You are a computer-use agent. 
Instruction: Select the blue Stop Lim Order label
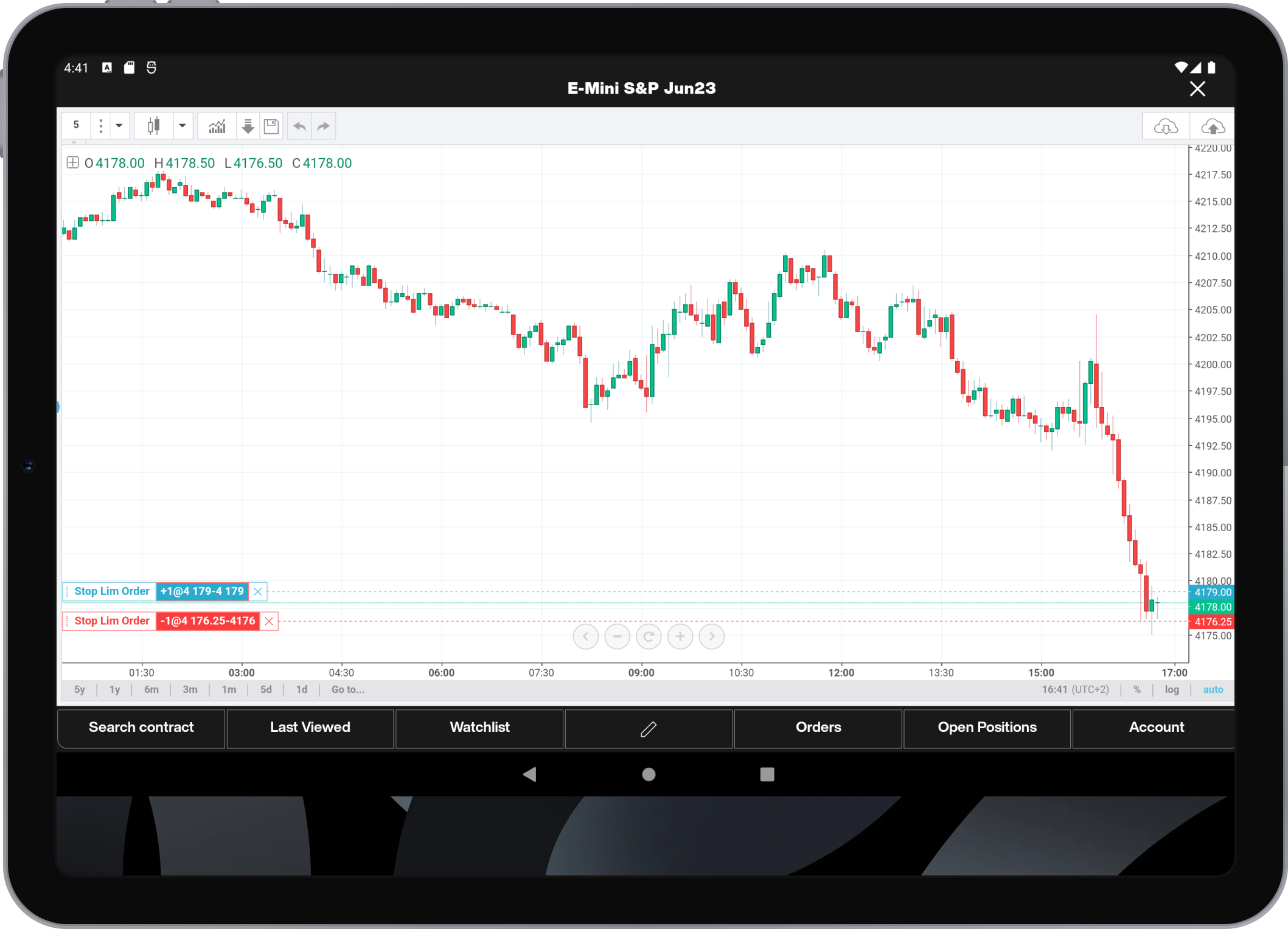click(112, 591)
